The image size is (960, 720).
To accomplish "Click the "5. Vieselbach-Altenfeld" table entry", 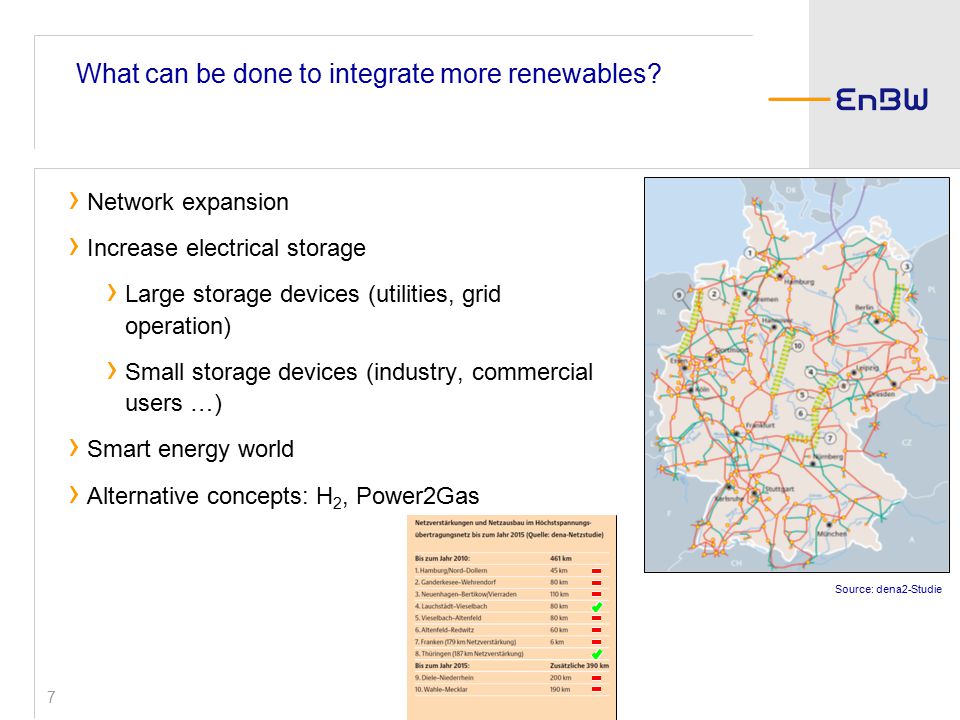I will click(x=448, y=618).
